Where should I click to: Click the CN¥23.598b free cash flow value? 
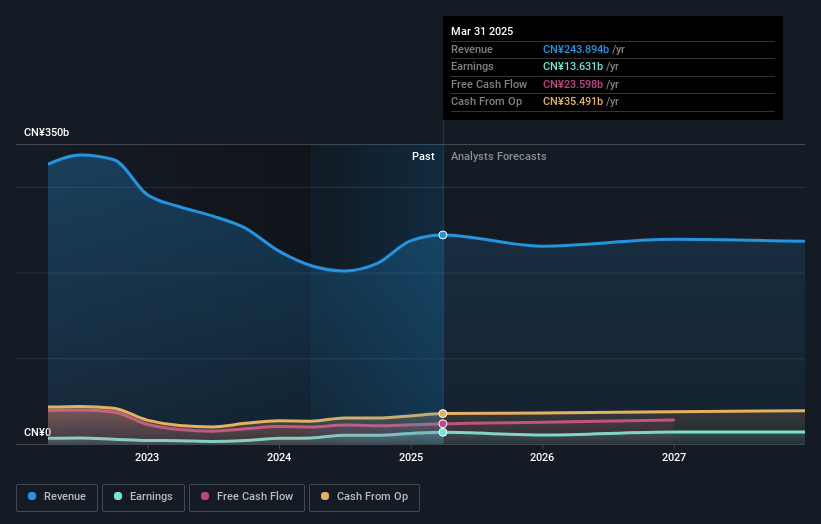573,84
